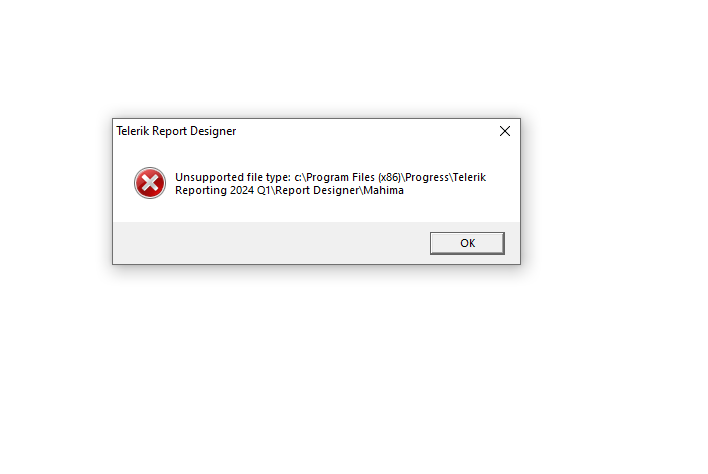Click the red error X icon
The image size is (708, 474).
click(x=149, y=183)
